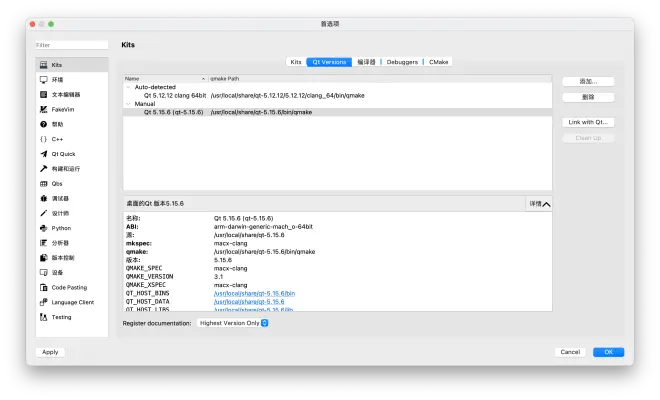Open the Register documentation dropdown

tap(233, 323)
